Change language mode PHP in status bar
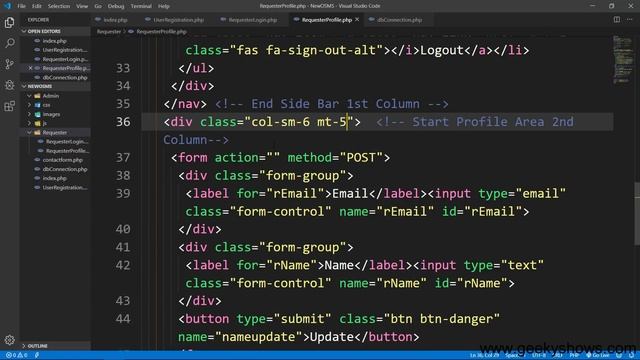 pyautogui.click(x=575, y=355)
